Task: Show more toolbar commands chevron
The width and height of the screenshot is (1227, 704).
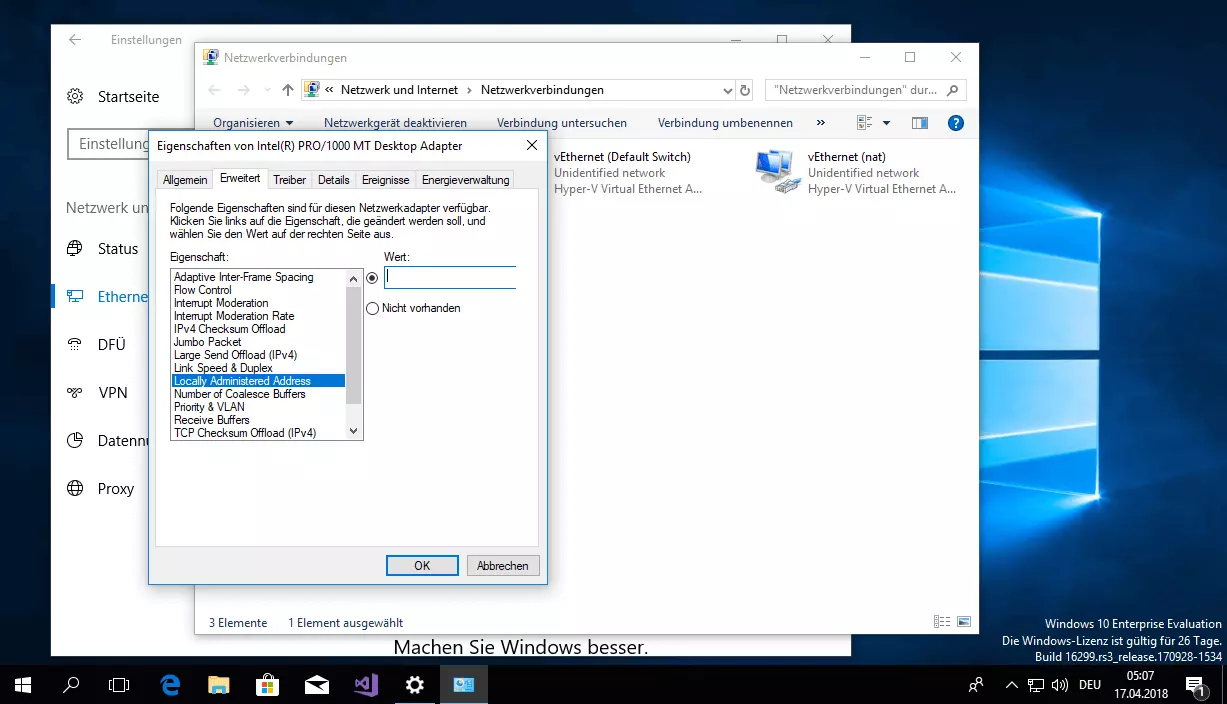Action: (821, 123)
